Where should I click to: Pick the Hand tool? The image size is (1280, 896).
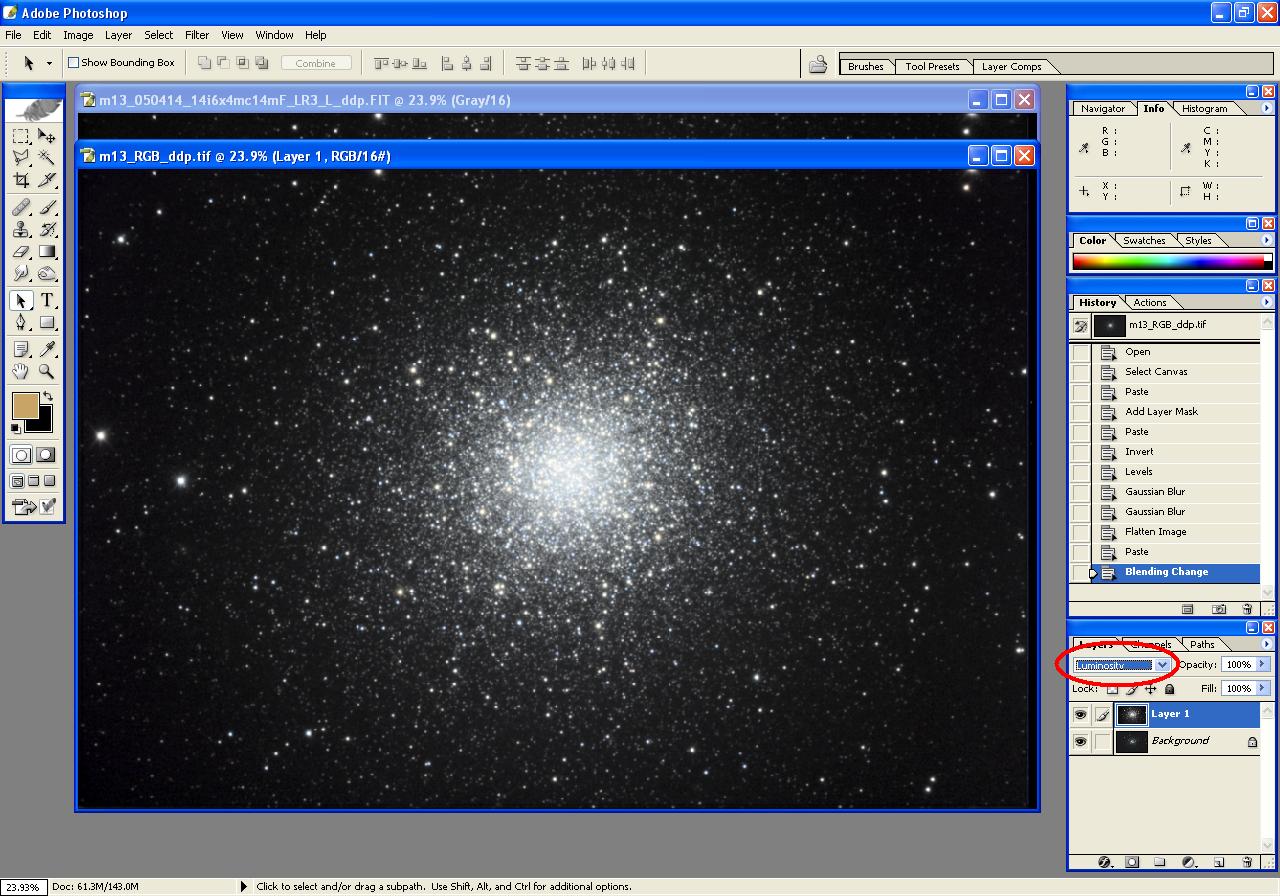21,372
